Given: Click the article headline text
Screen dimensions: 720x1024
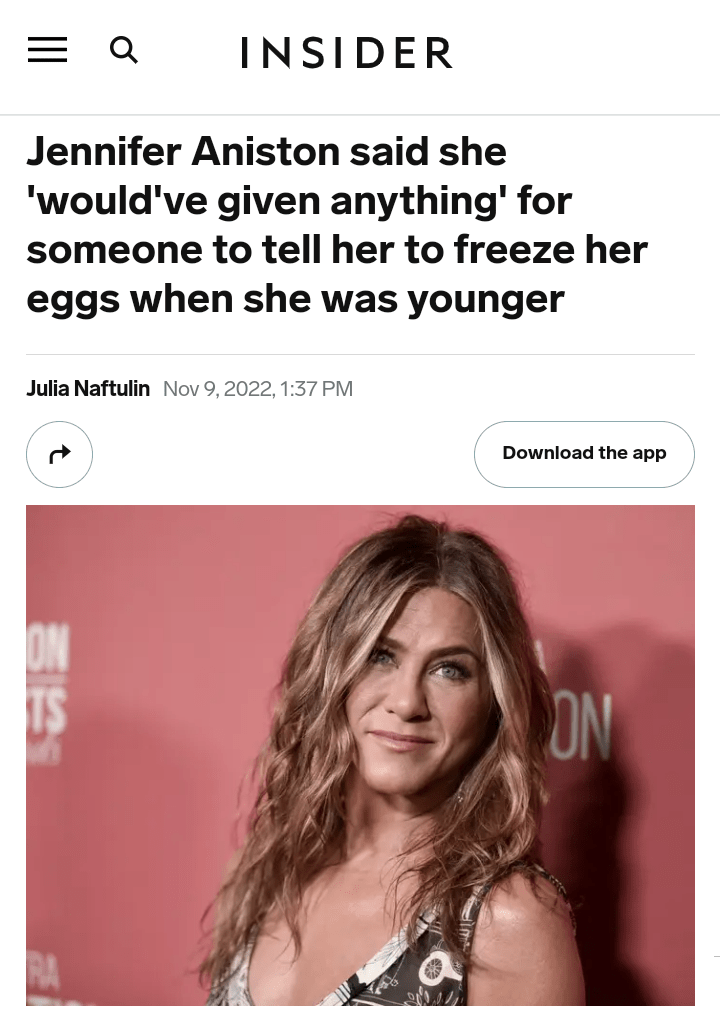Looking at the screenshot, I should point(336,225).
